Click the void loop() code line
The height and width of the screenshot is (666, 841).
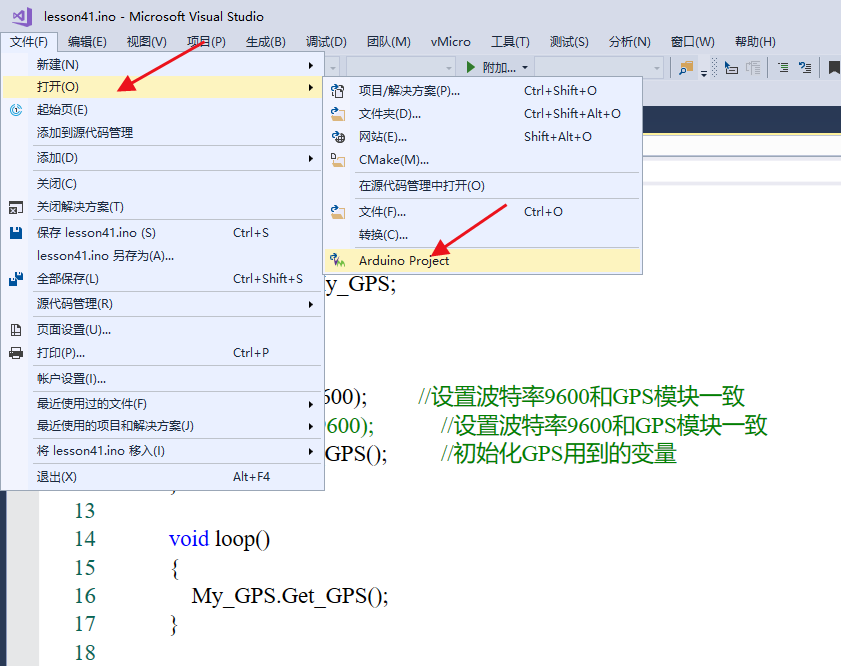[219, 539]
